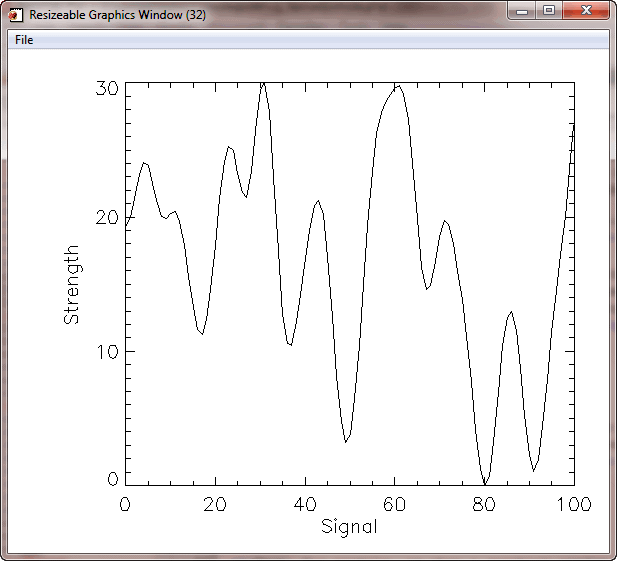Click the x-axis tick label 20
This screenshot has height=561, width=617.
[x=215, y=504]
